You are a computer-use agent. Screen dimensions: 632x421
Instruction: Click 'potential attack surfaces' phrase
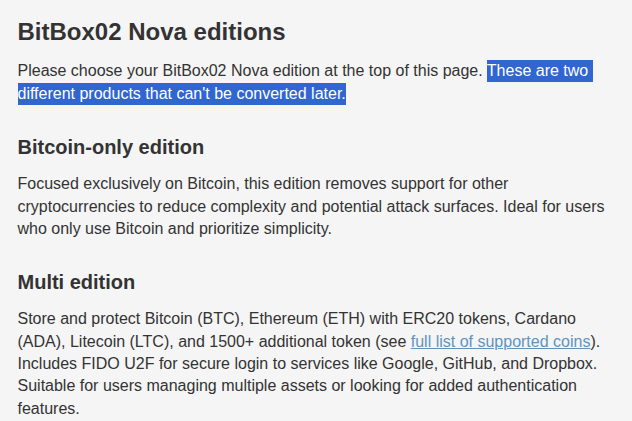(408, 207)
